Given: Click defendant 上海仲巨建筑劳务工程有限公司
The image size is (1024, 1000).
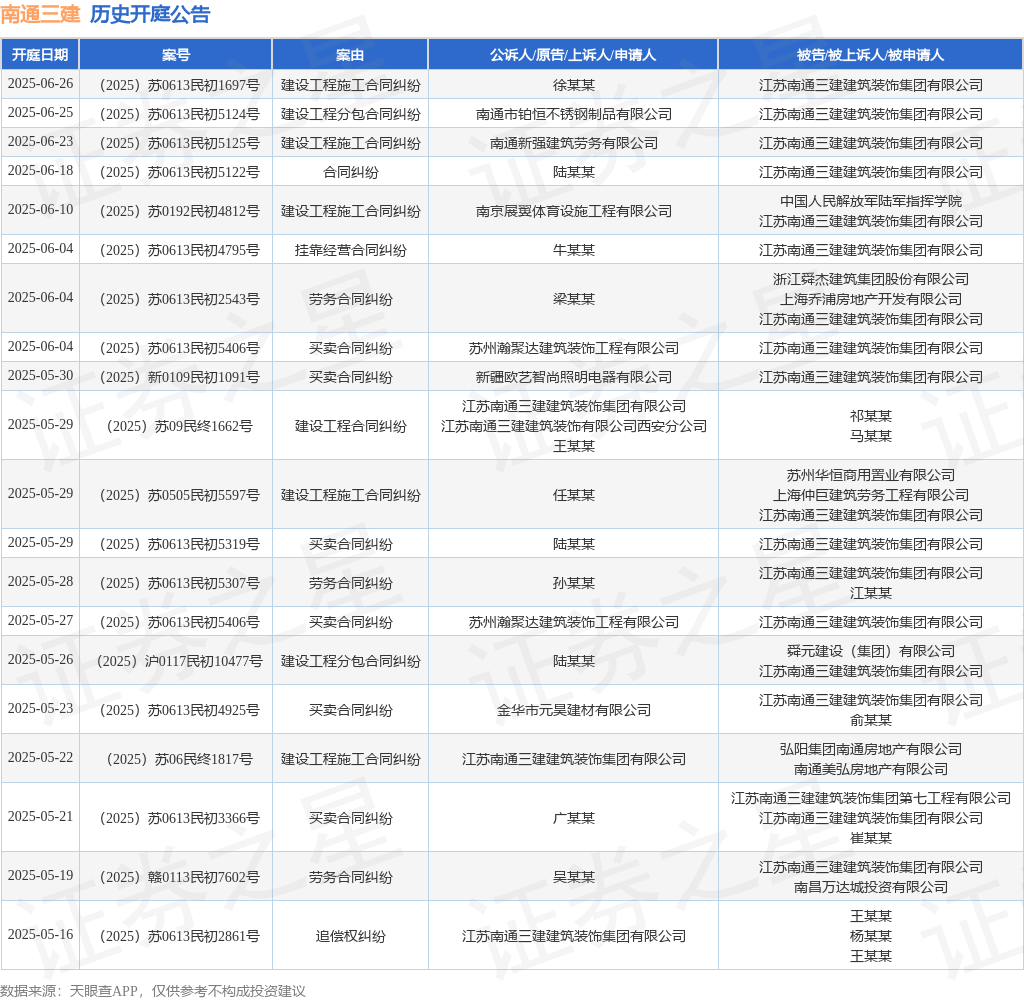Looking at the screenshot, I should pos(871,496).
